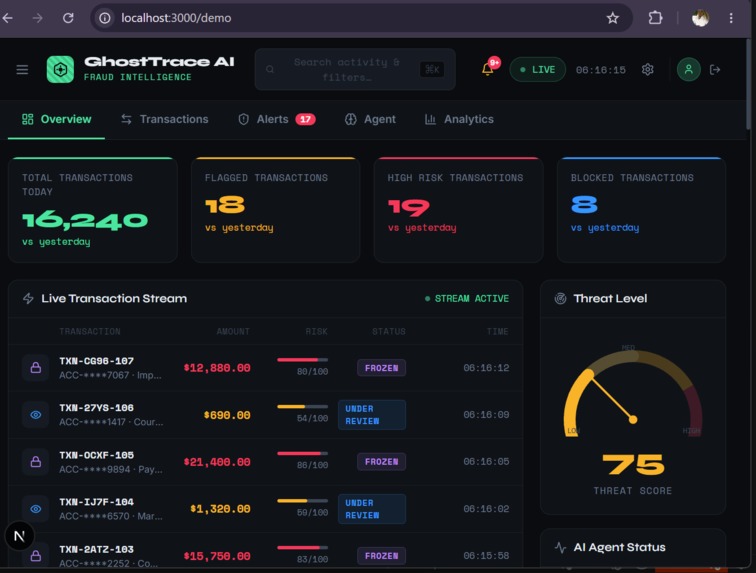Click the 75 threat score value
756x573 pixels.
point(633,464)
